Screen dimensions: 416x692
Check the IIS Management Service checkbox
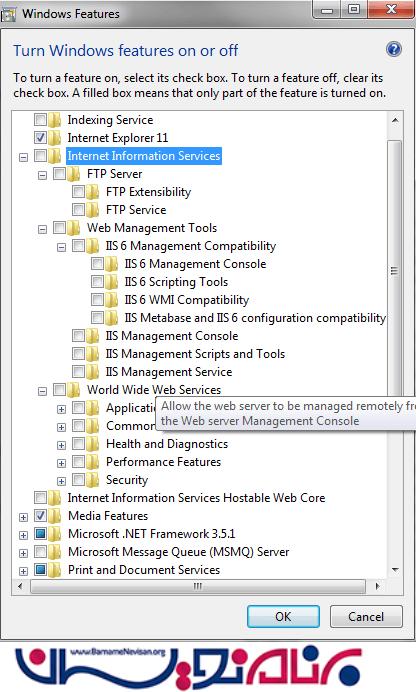[x=79, y=372]
